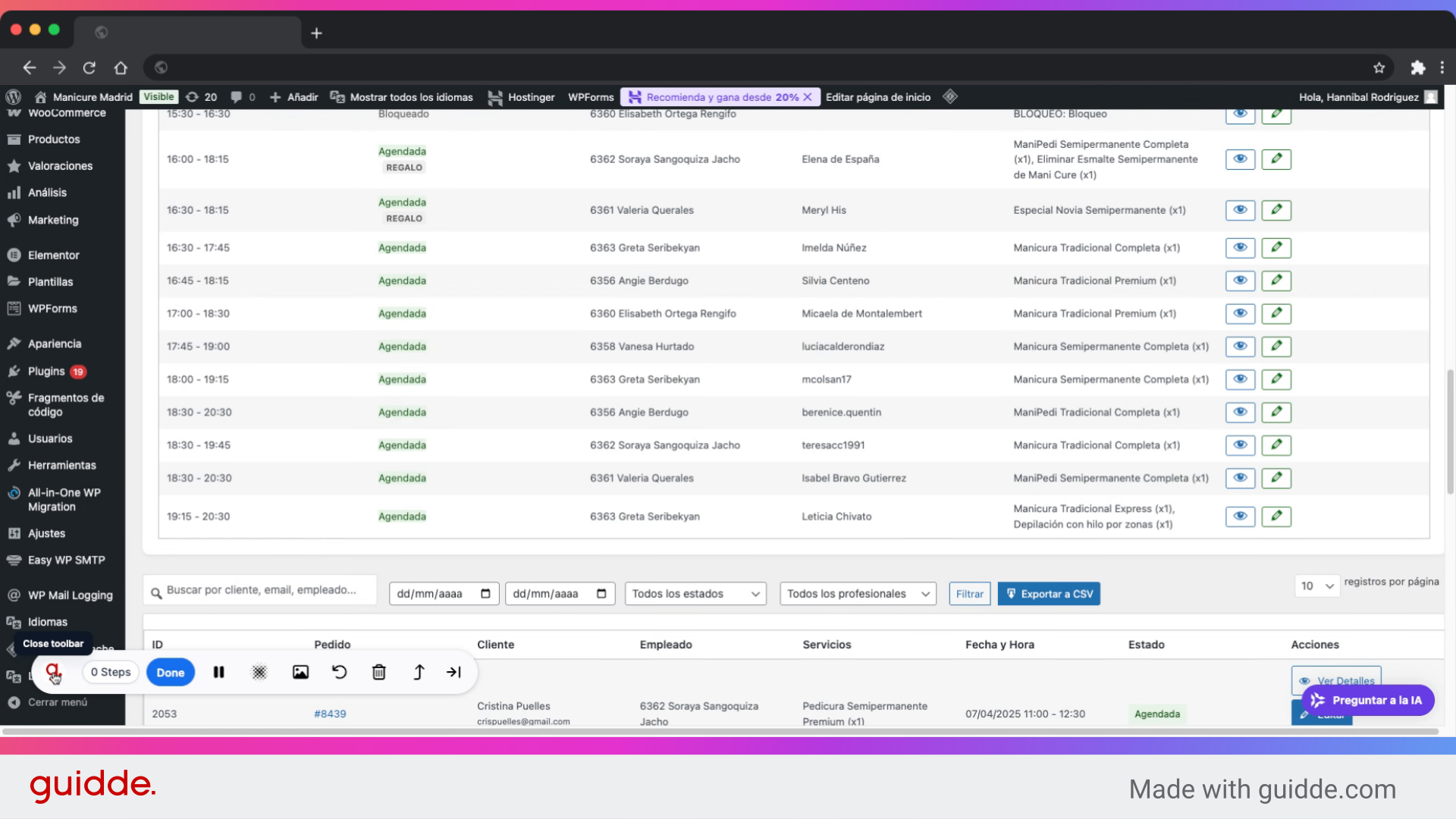This screenshot has width=1456, height=819.
Task: Edit Meryl His appointment with pencil icon
Action: (1276, 210)
